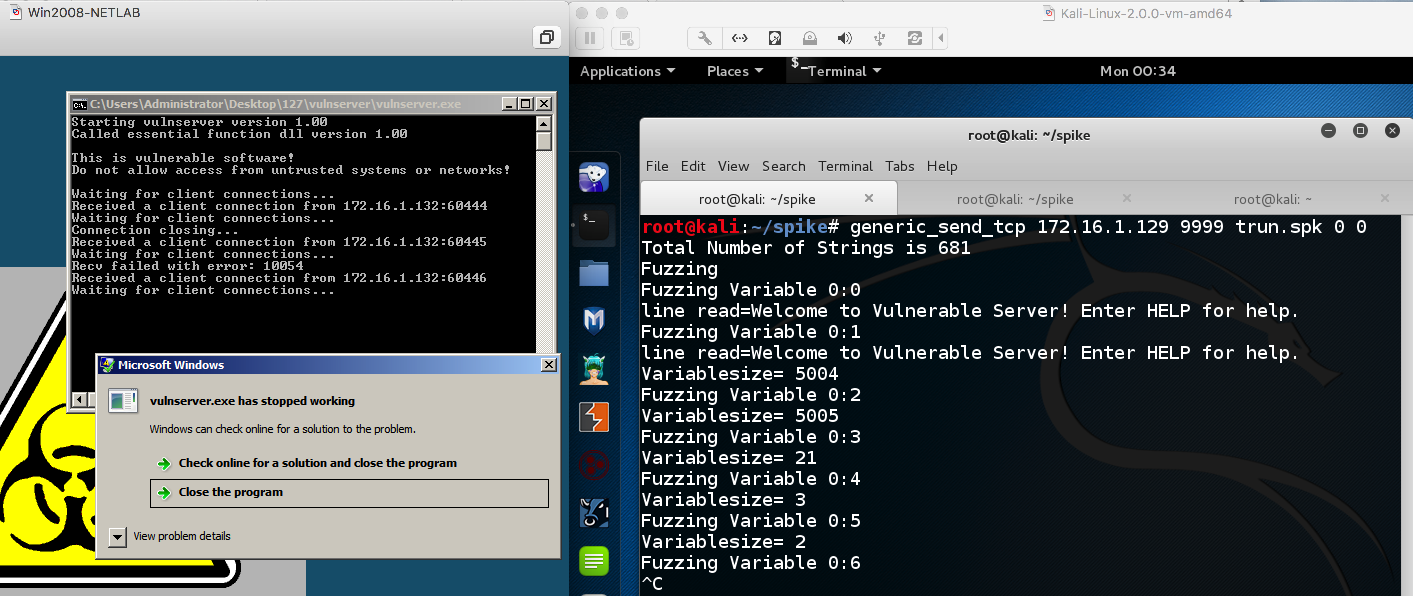Click the vulnserver.exe has stopped working text
Screen dimensions: 1413x596
pos(252,401)
